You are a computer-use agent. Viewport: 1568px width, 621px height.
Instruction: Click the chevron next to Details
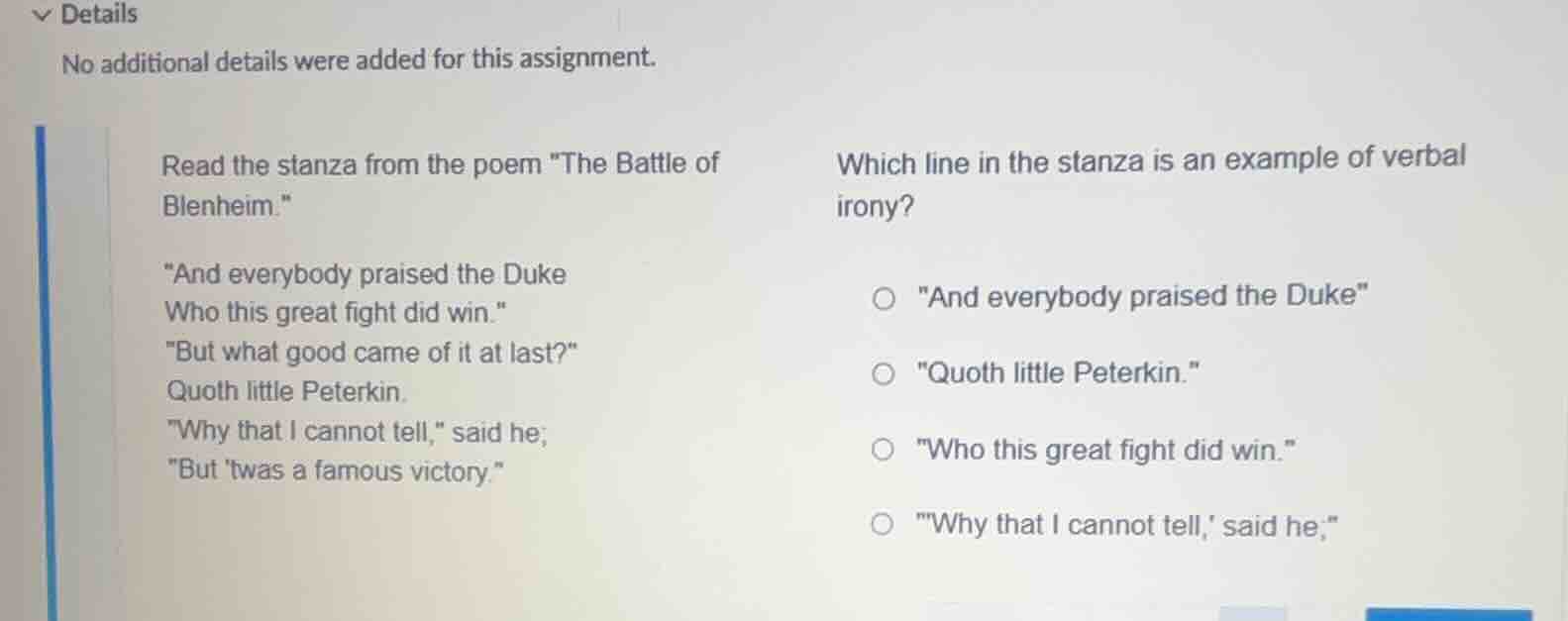point(40,12)
